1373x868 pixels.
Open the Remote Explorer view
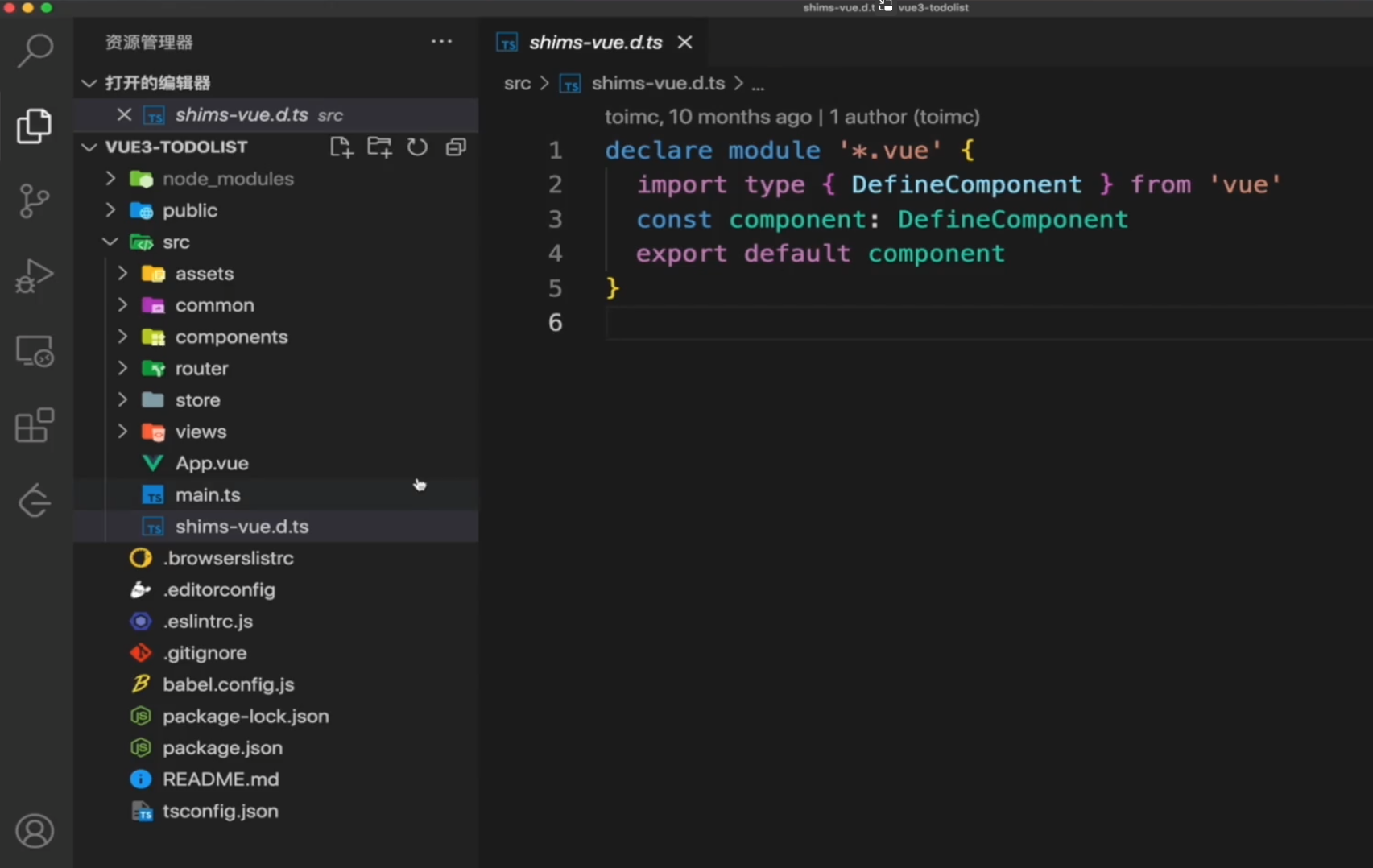(35, 351)
